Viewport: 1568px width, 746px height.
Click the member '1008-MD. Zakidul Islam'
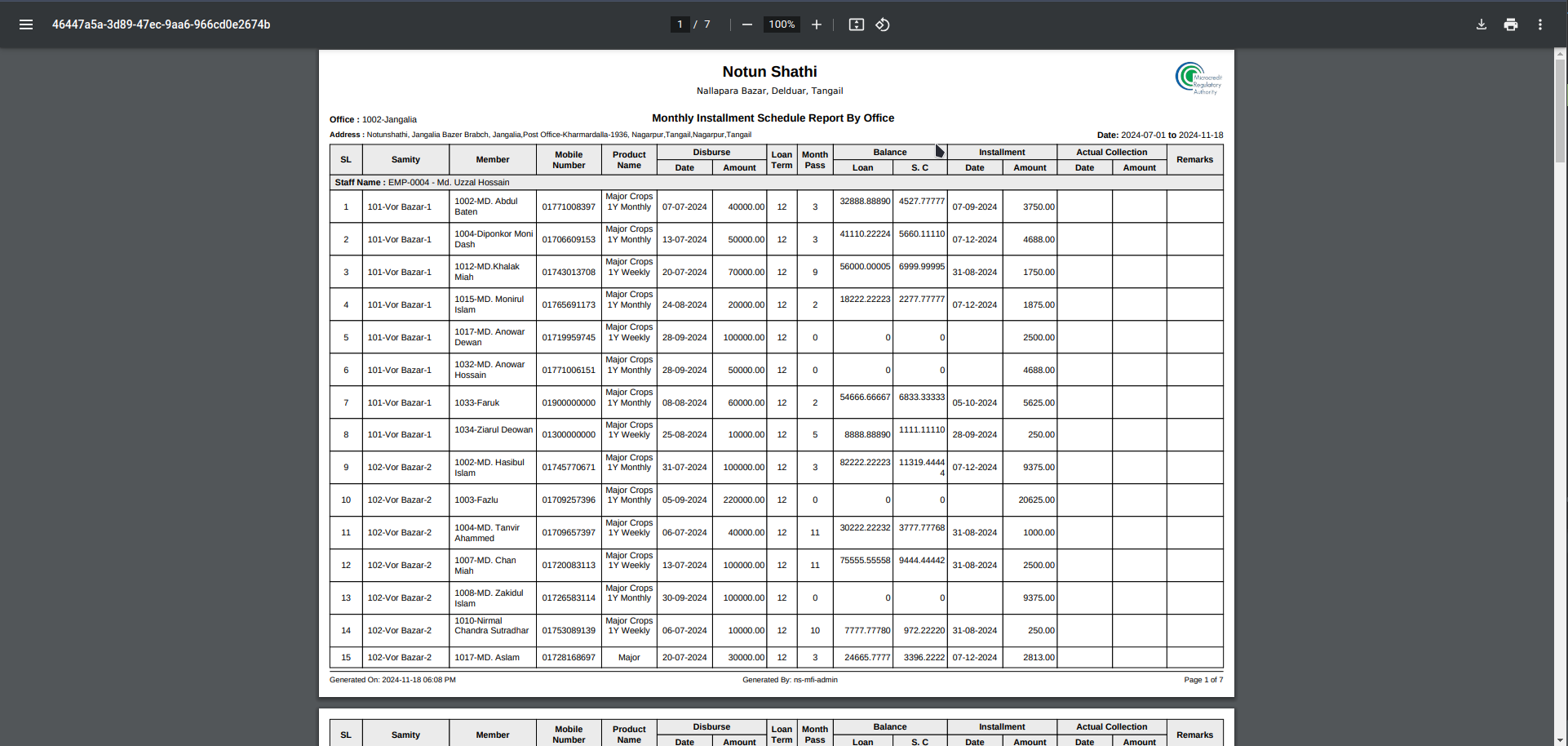point(489,598)
